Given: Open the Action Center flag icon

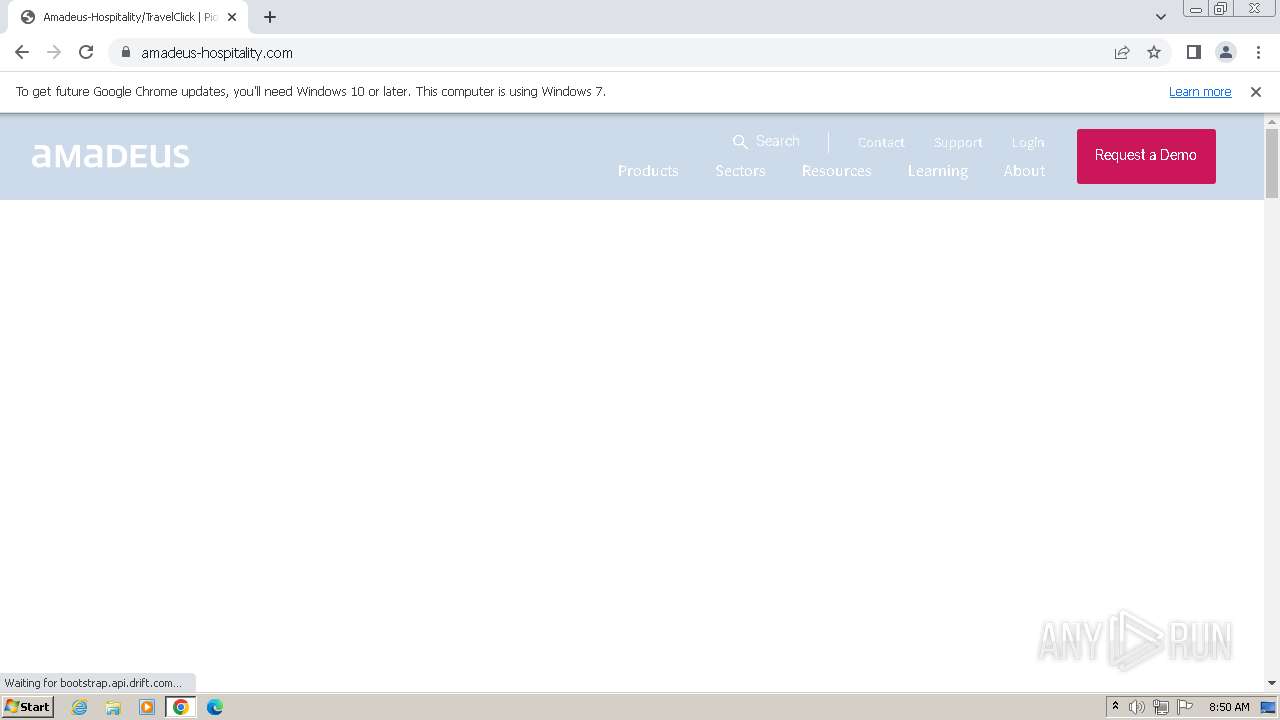Looking at the screenshot, I should click(x=1185, y=707).
